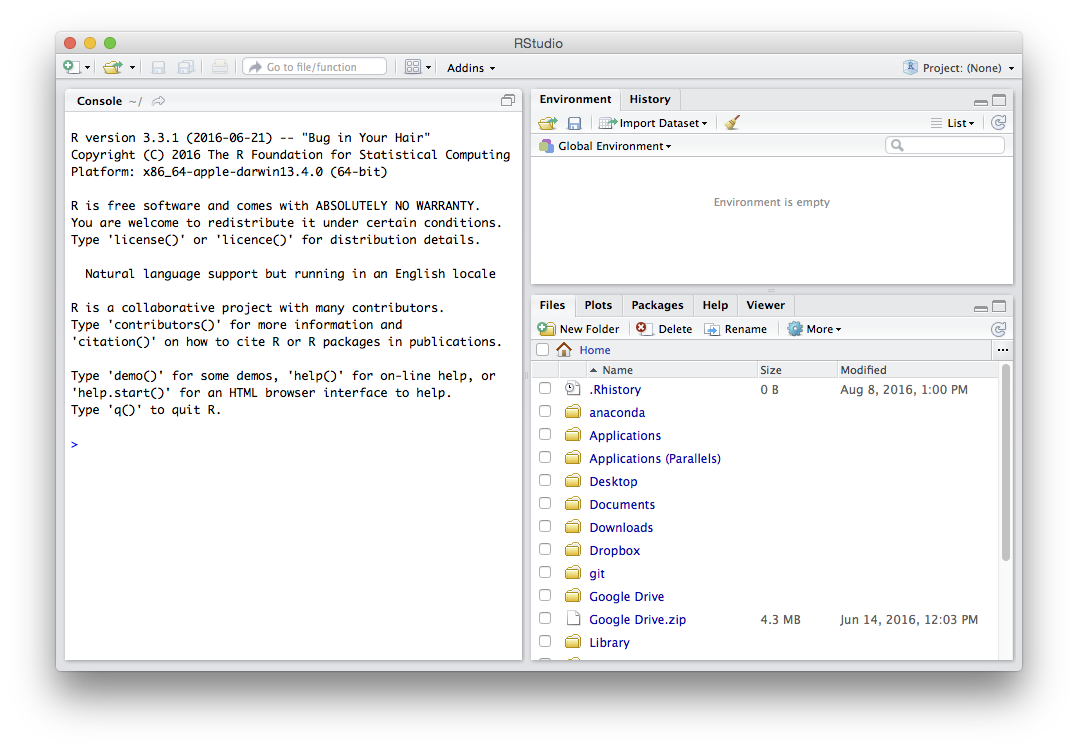Maximize the Console pane
Viewport: 1078px width, 751px height.
coord(507,100)
